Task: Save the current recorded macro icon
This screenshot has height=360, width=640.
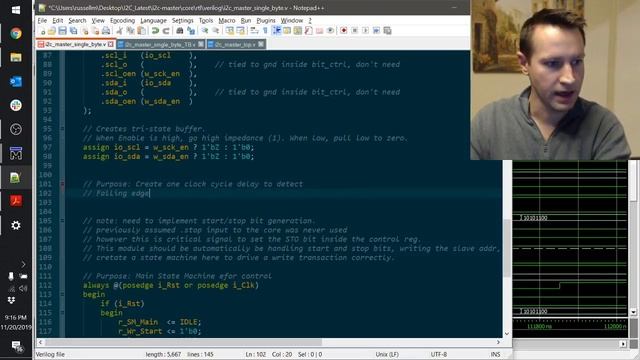Action: [x=387, y=31]
